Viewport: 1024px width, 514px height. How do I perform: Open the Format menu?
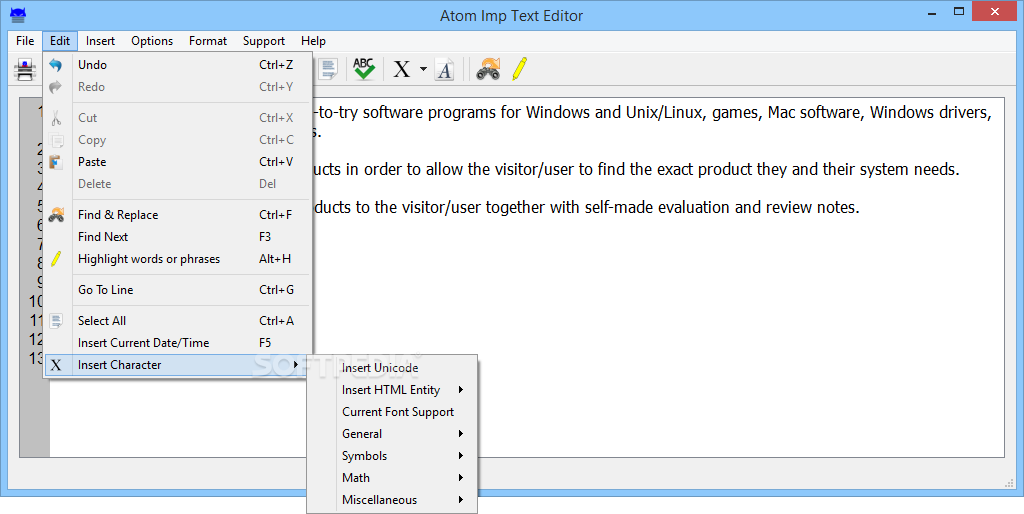(208, 41)
